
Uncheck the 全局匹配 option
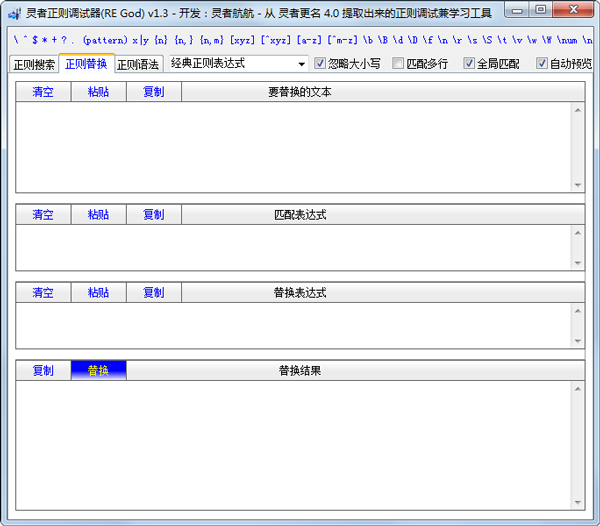click(469, 64)
